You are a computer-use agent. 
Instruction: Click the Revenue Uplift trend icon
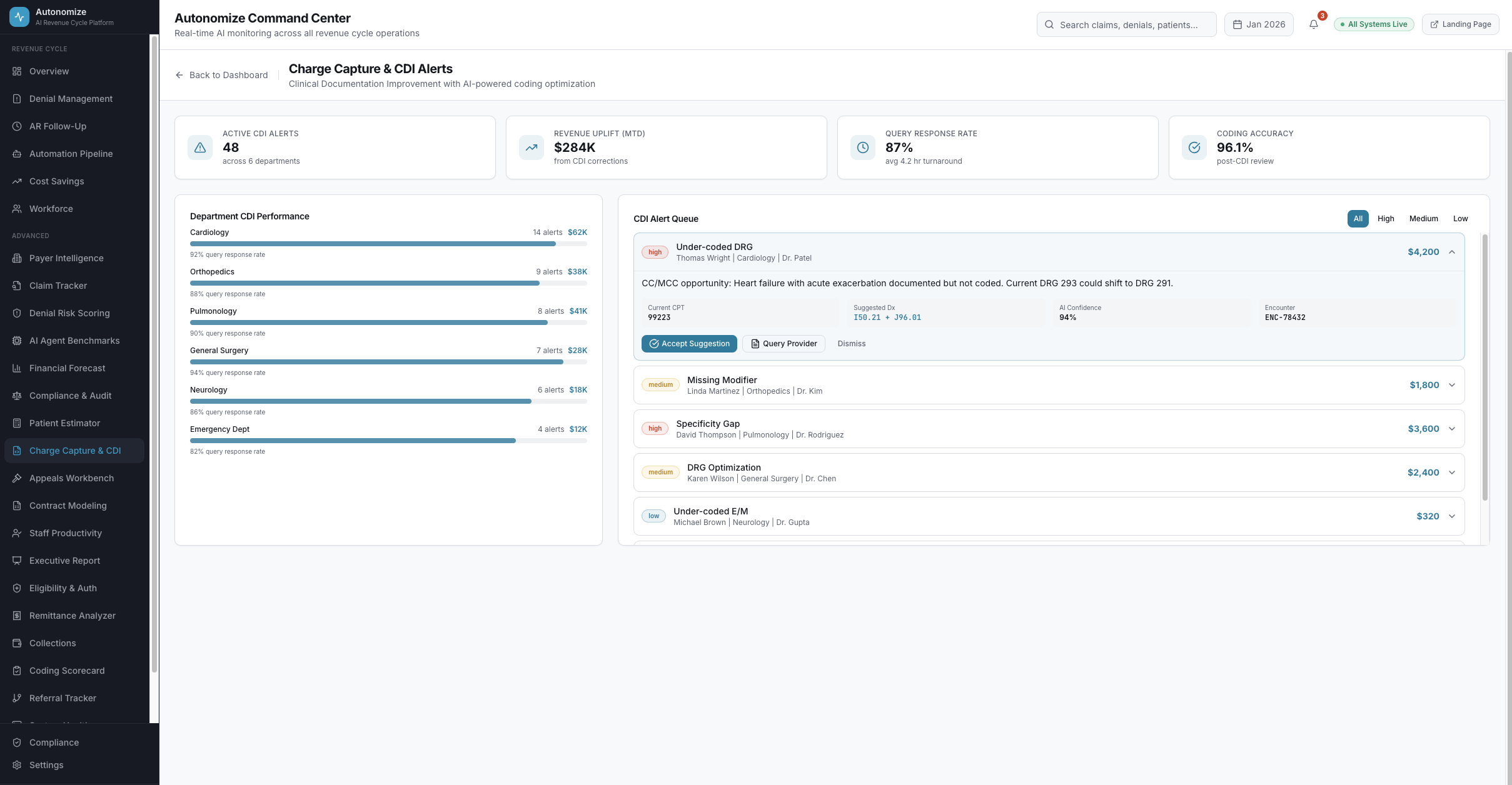tap(532, 147)
